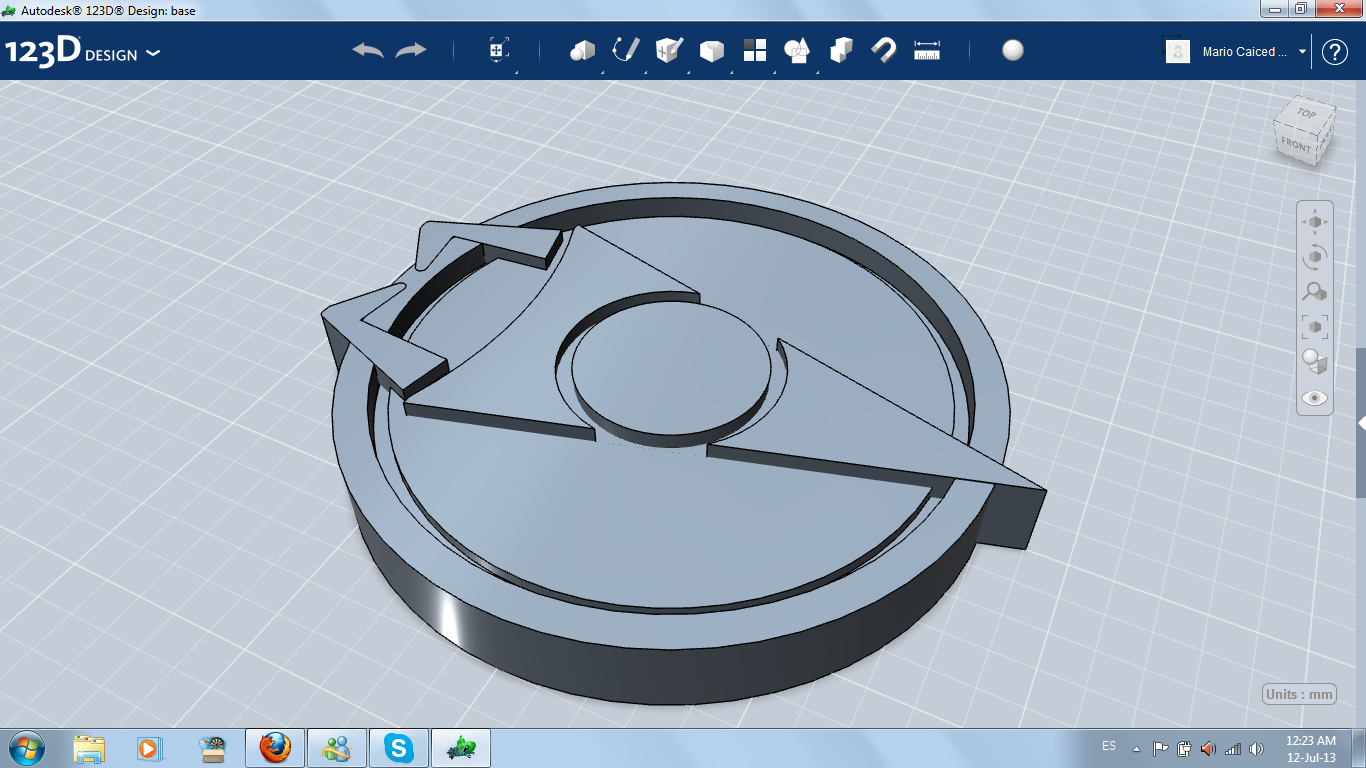
Task: Open Firefox from the taskbar
Action: pos(275,748)
